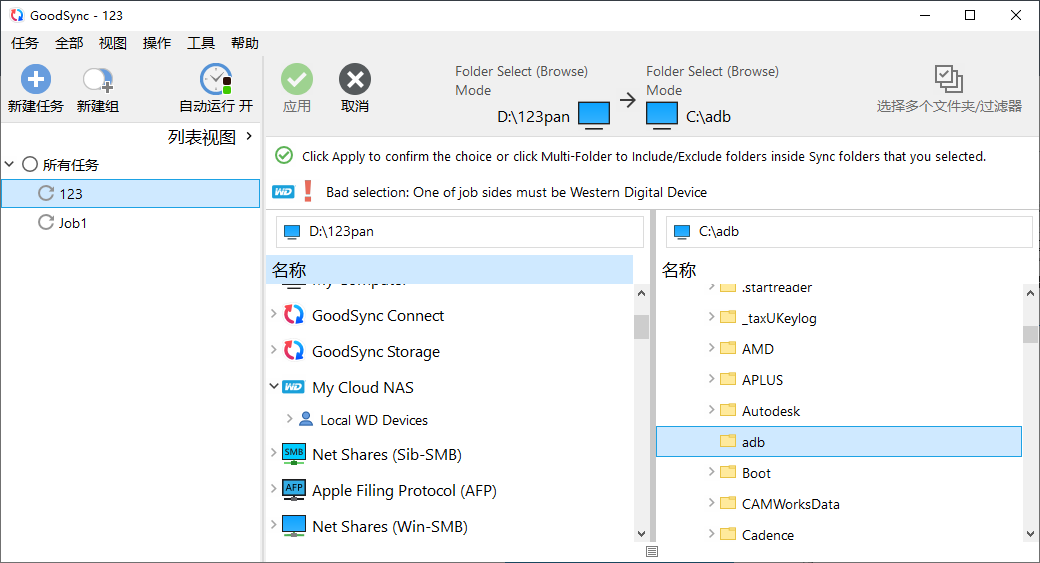
Task: Expand the _taxUKeylog folder
Action: pyautogui.click(x=711, y=316)
